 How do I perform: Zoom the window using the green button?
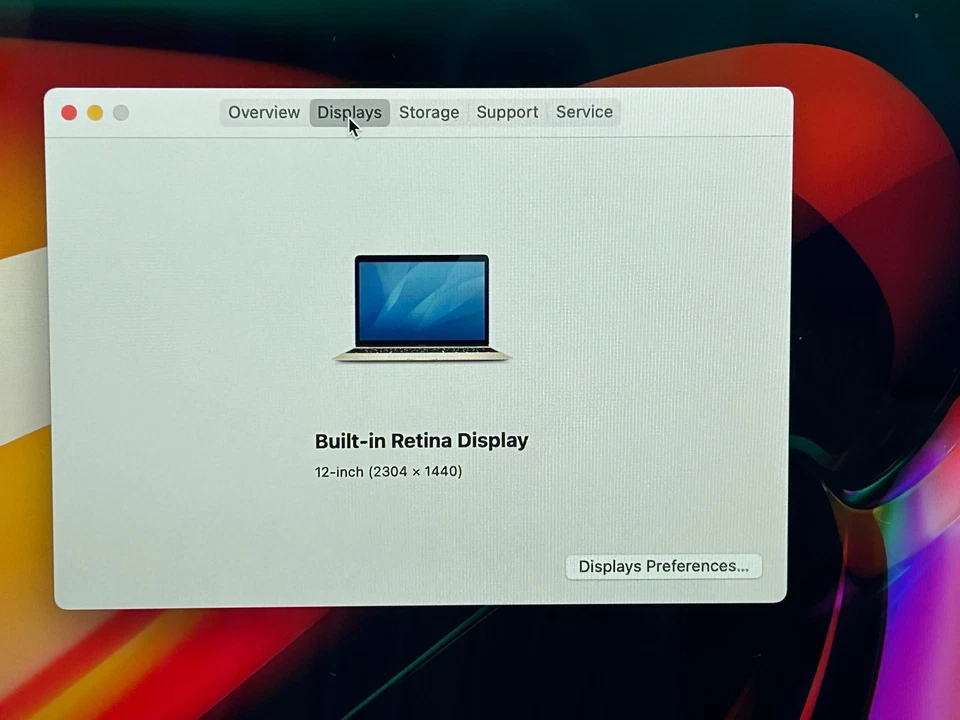click(120, 112)
